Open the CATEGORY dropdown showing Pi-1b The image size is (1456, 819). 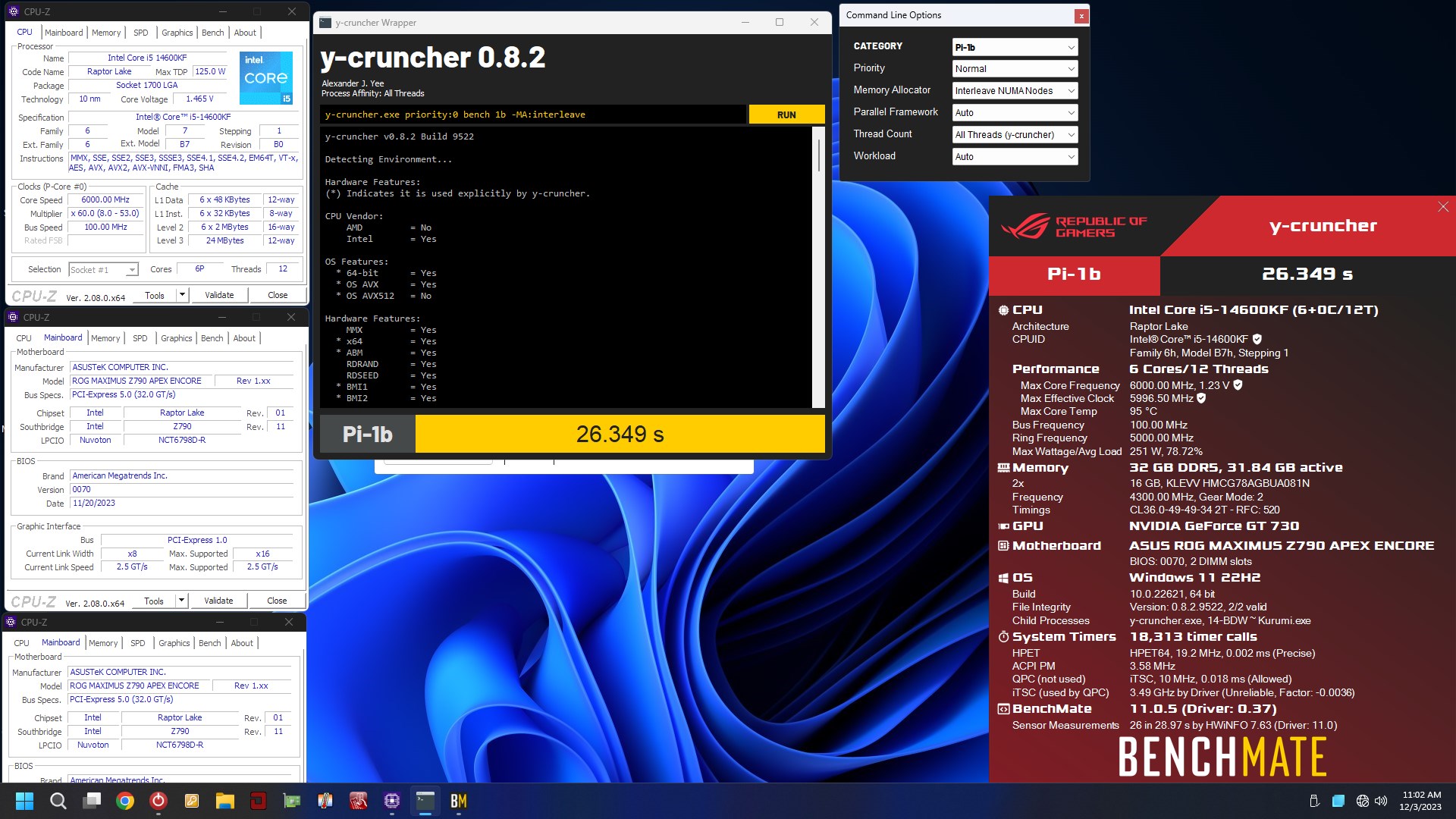pos(1015,47)
